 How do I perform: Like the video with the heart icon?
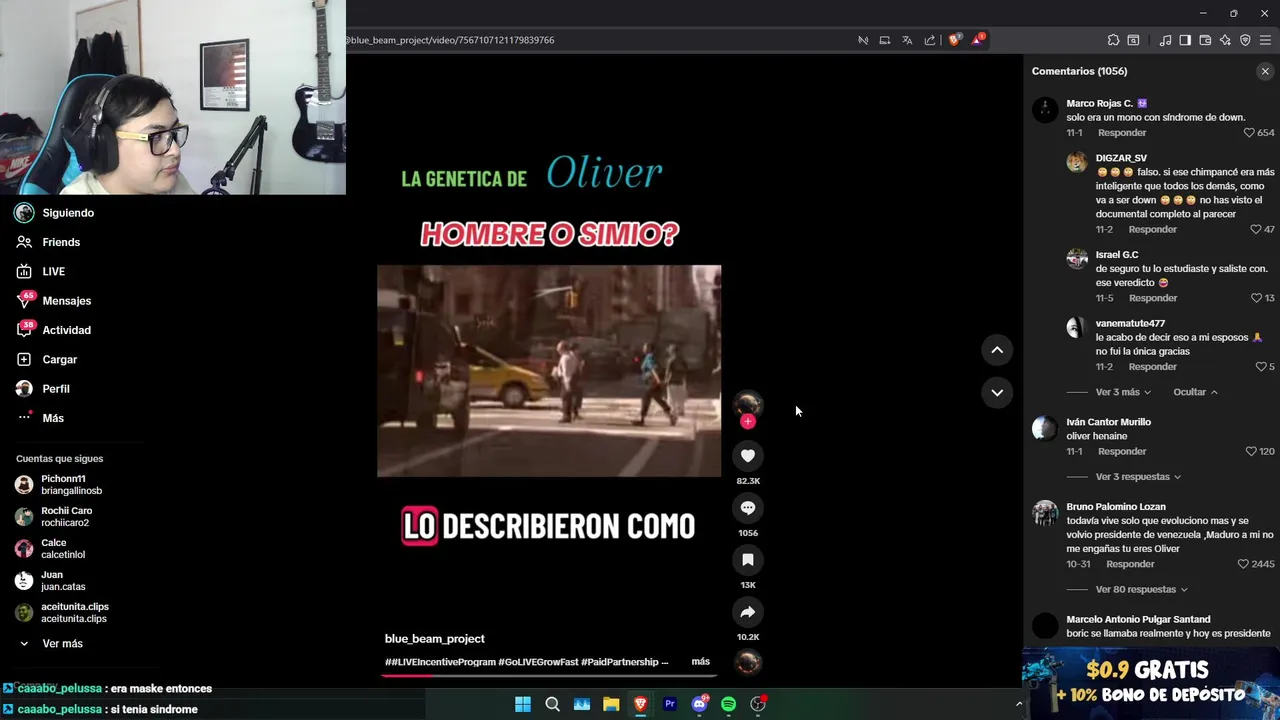click(x=747, y=456)
